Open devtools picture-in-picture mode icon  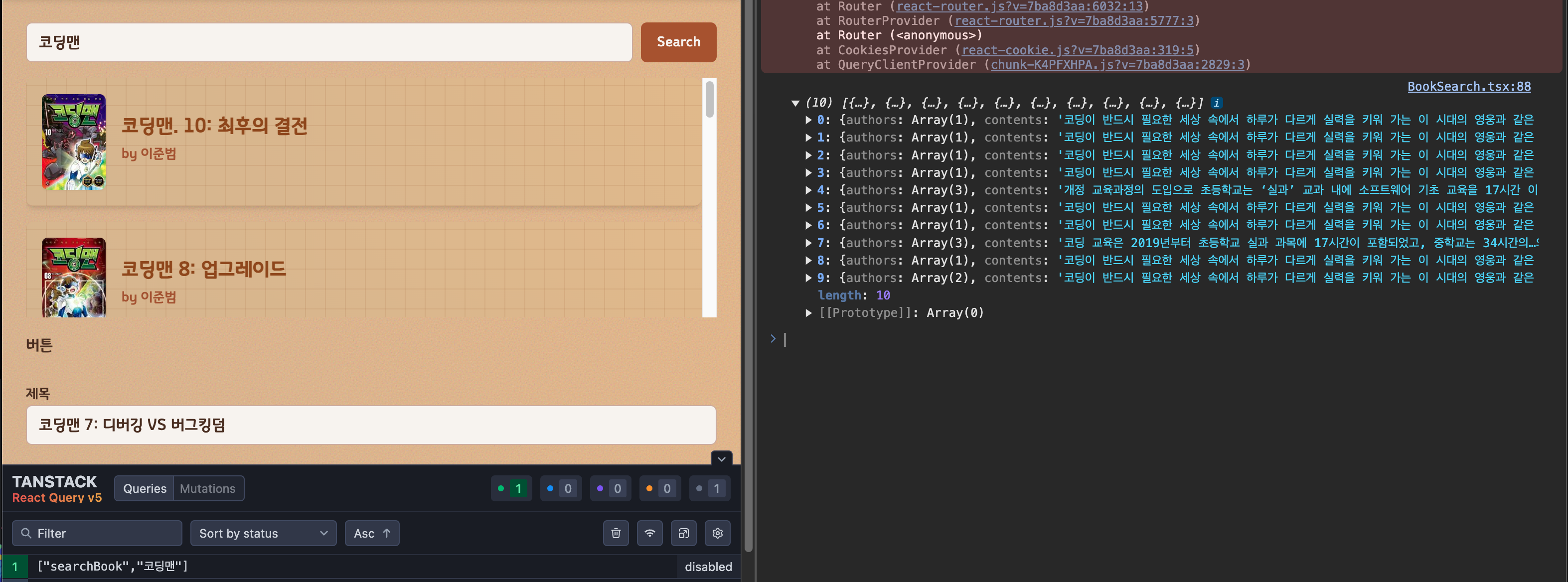coord(683,533)
